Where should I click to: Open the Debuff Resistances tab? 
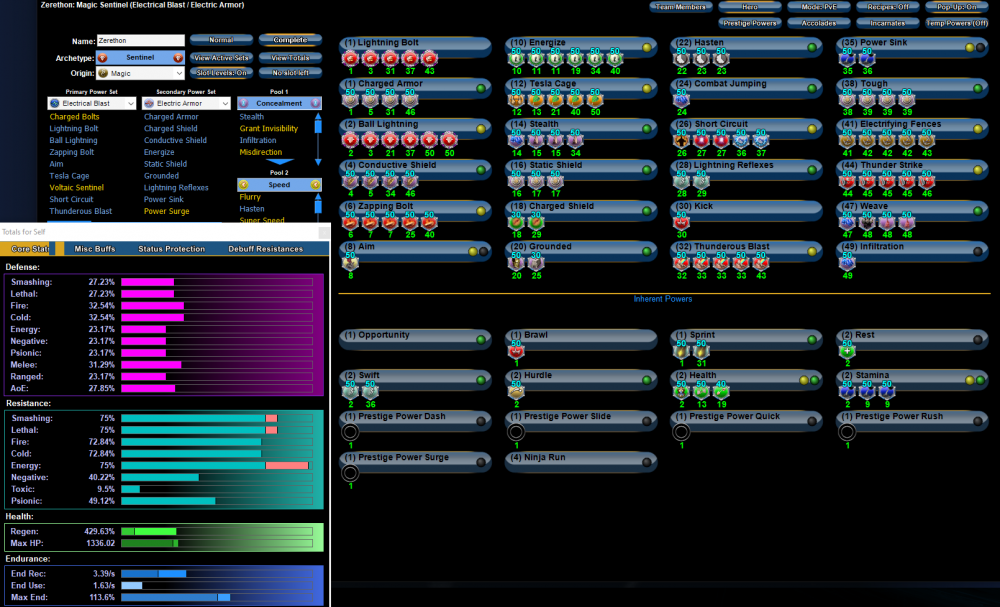click(x=265, y=249)
